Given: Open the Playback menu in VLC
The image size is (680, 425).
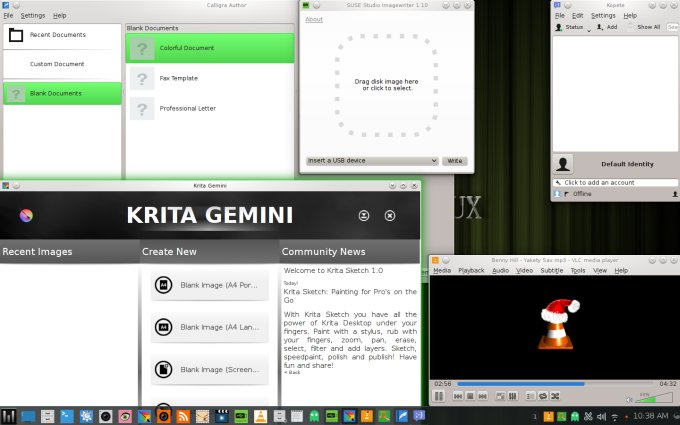Looking at the screenshot, I should point(471,271).
